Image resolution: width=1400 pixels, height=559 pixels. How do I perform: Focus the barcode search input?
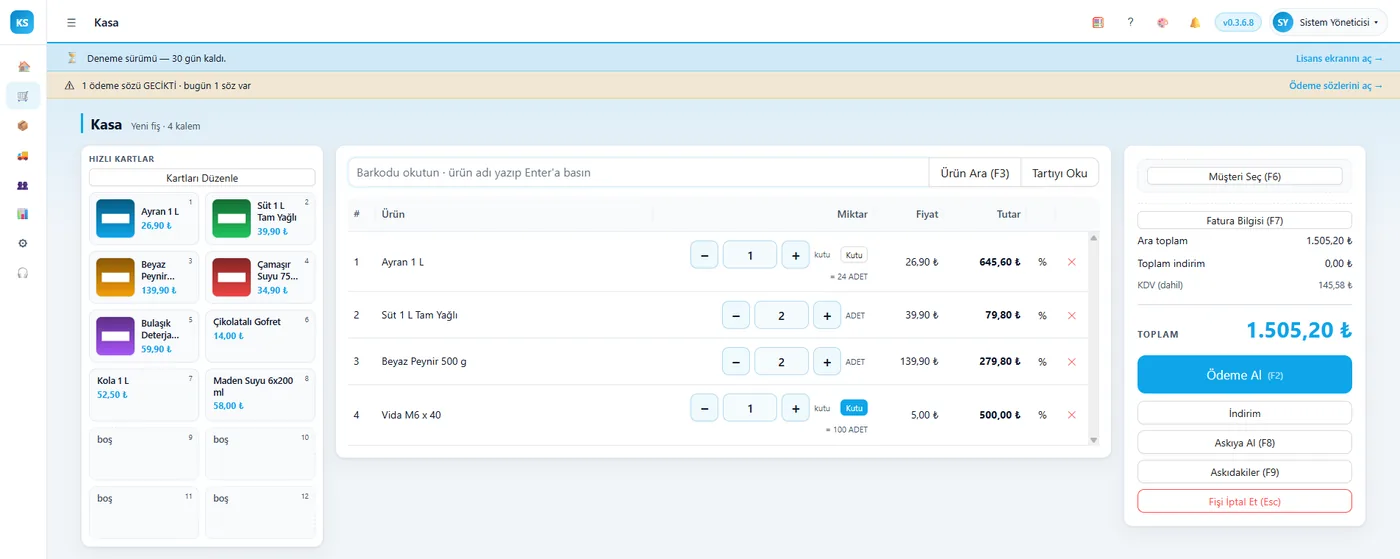[x=638, y=173]
